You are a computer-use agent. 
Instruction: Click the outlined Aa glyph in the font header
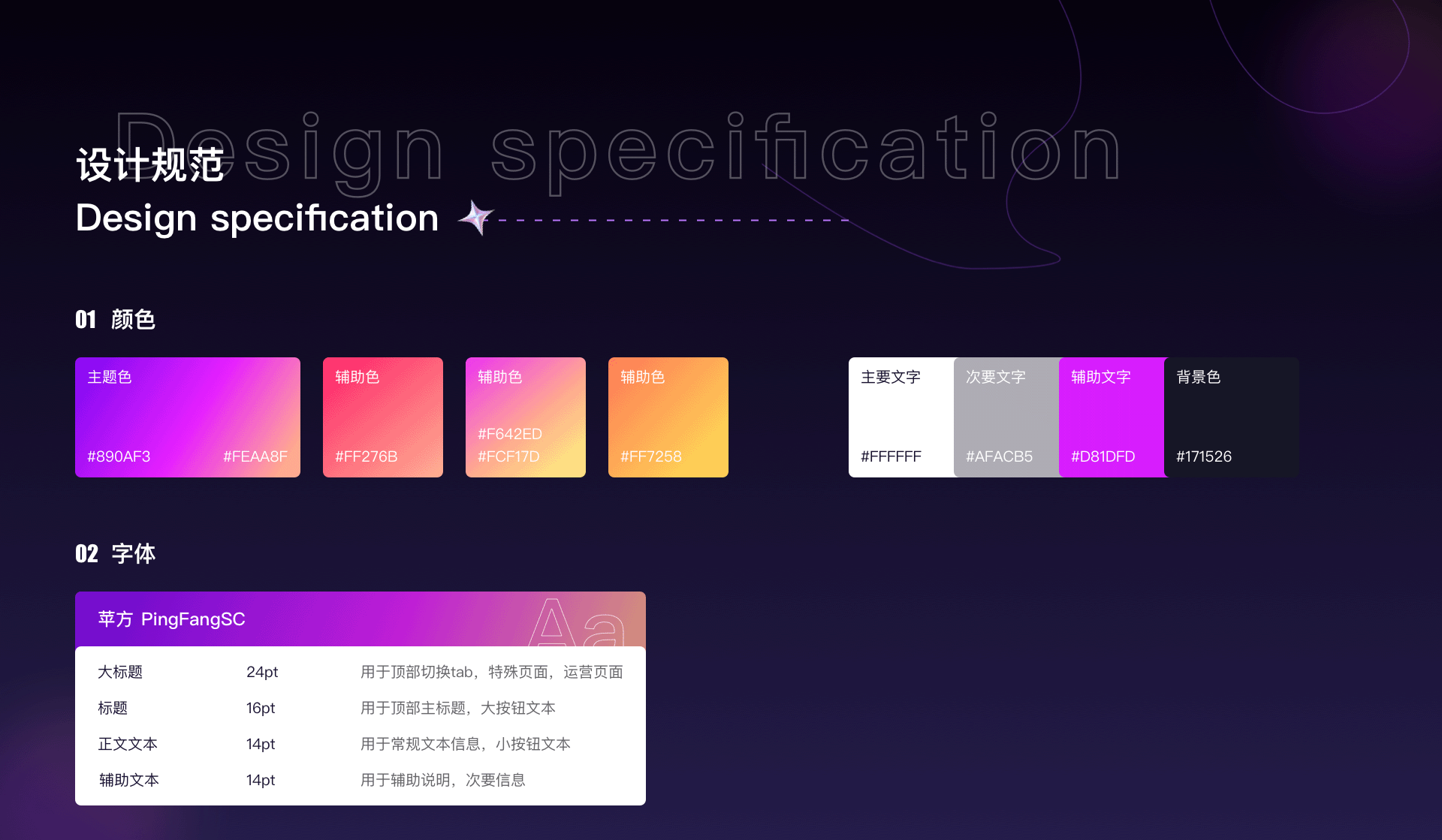577,622
